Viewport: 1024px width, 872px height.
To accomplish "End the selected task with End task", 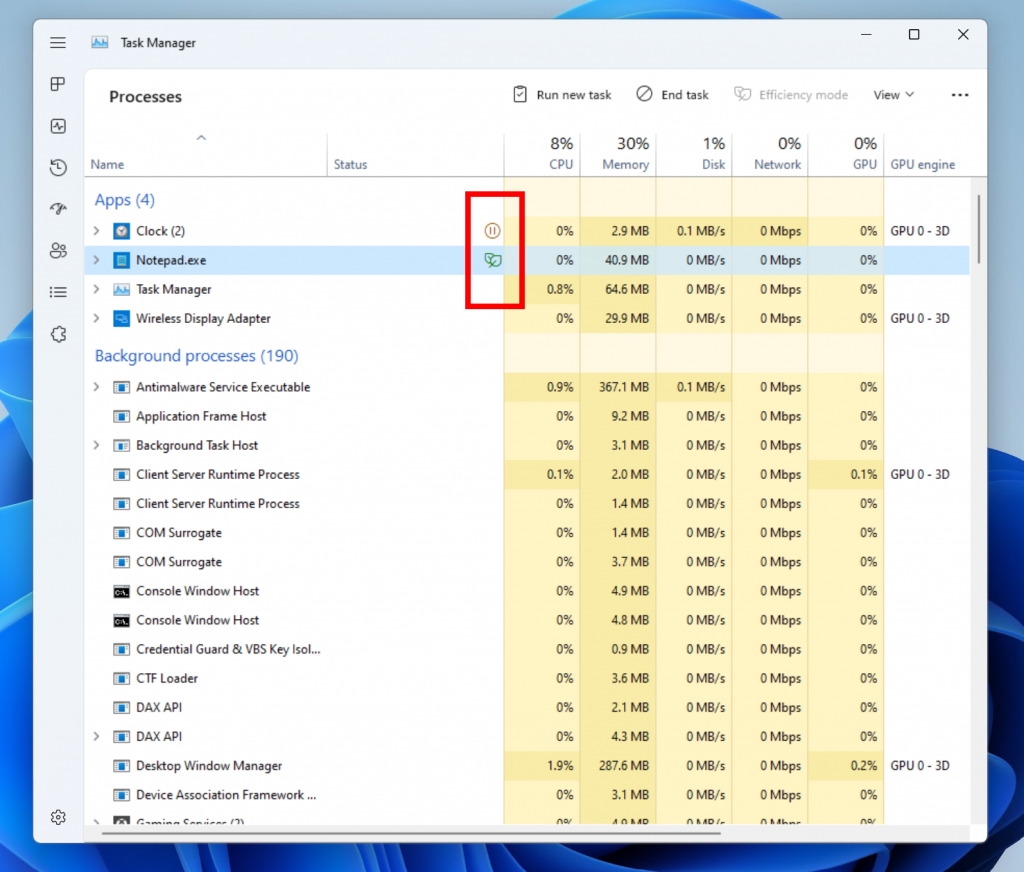I will 673,94.
